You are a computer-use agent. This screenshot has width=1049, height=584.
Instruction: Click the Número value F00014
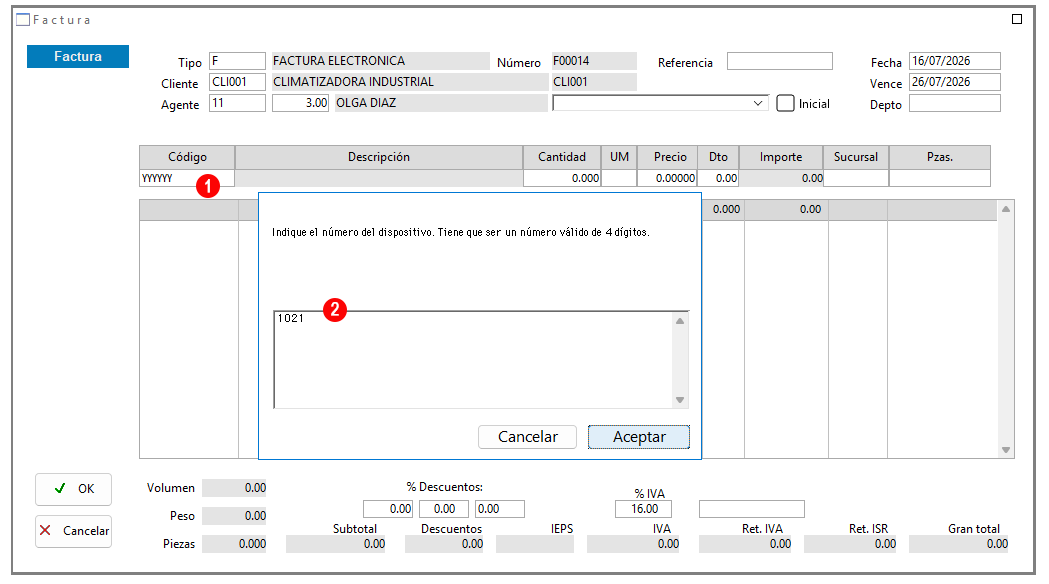(594, 61)
